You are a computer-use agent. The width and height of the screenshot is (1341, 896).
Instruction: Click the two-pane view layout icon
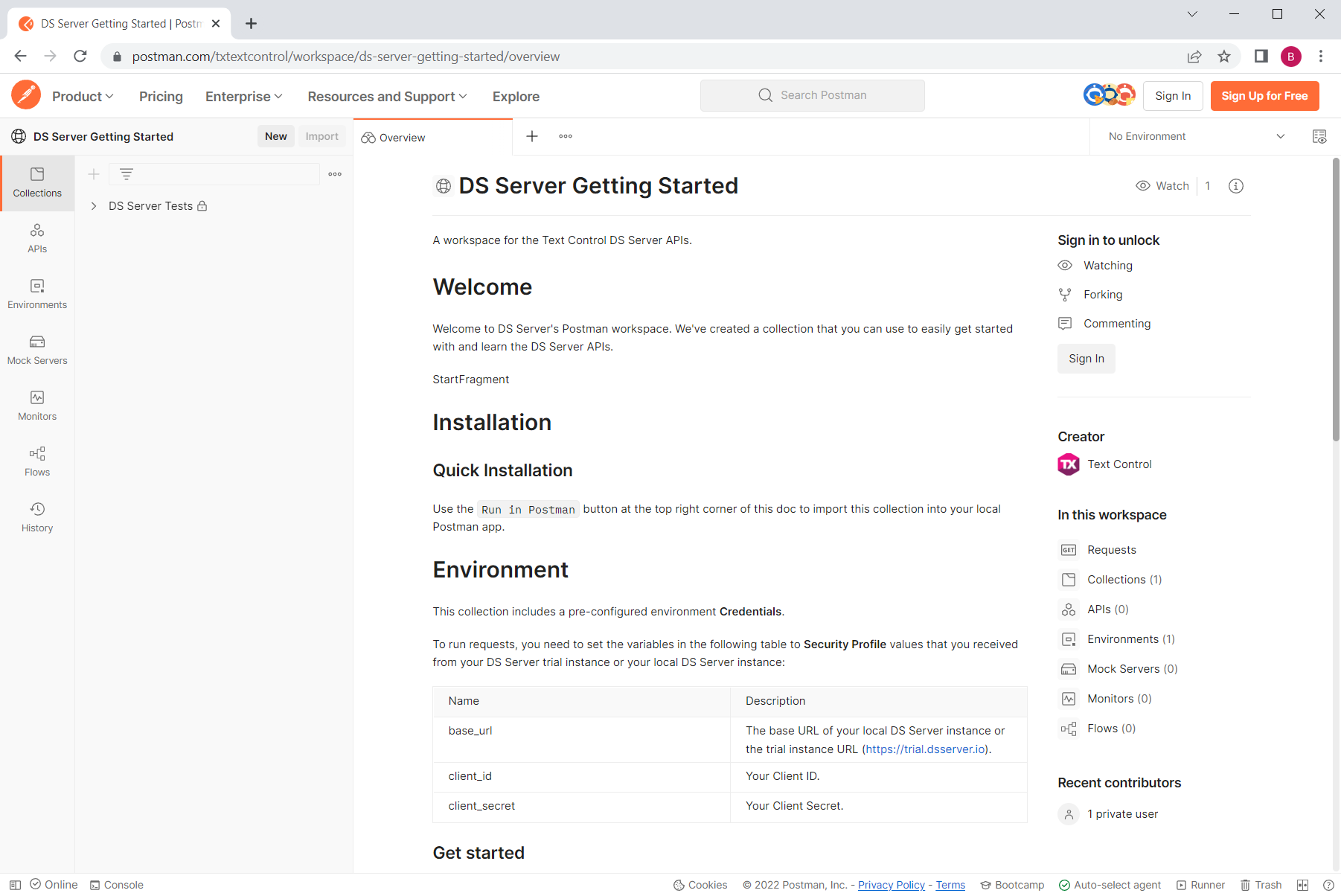click(x=1302, y=885)
